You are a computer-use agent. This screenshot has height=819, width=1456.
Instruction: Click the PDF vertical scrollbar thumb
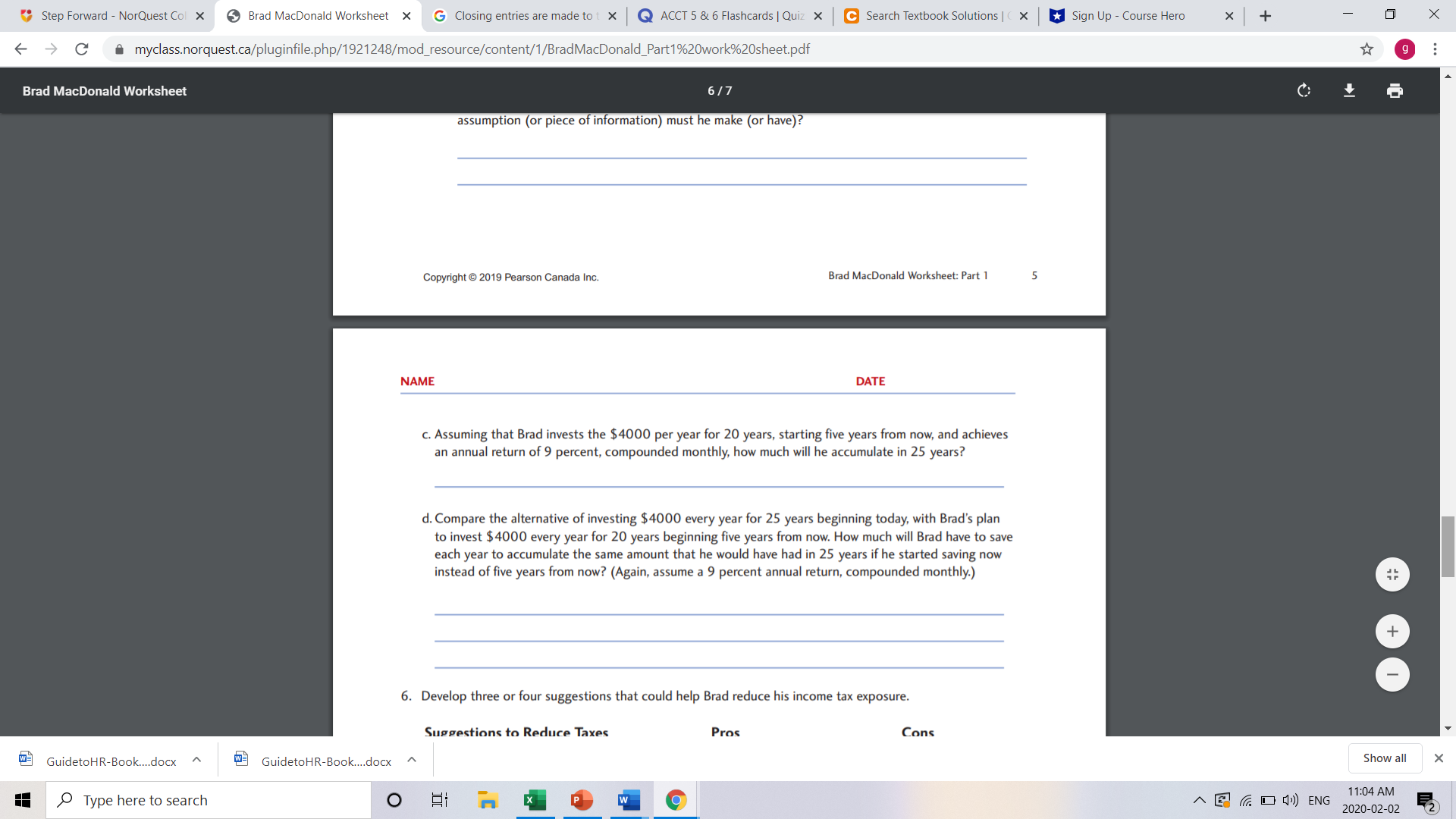click(1448, 546)
